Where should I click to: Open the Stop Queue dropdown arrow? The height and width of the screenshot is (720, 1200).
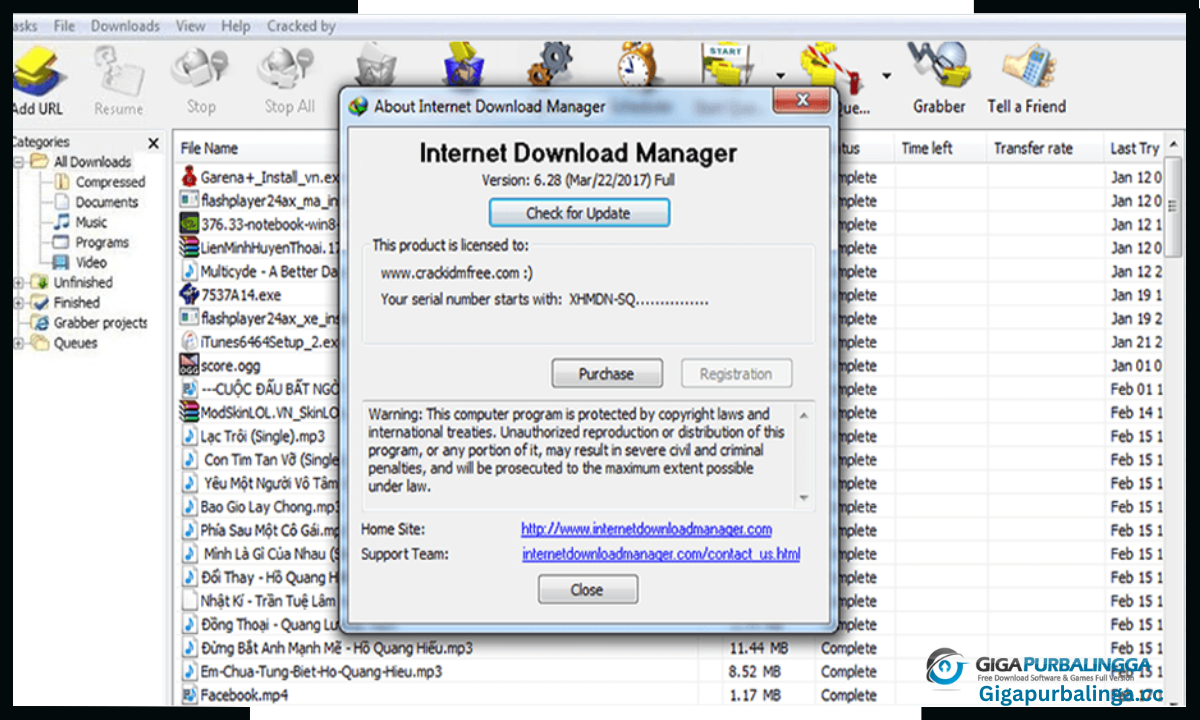click(x=886, y=75)
